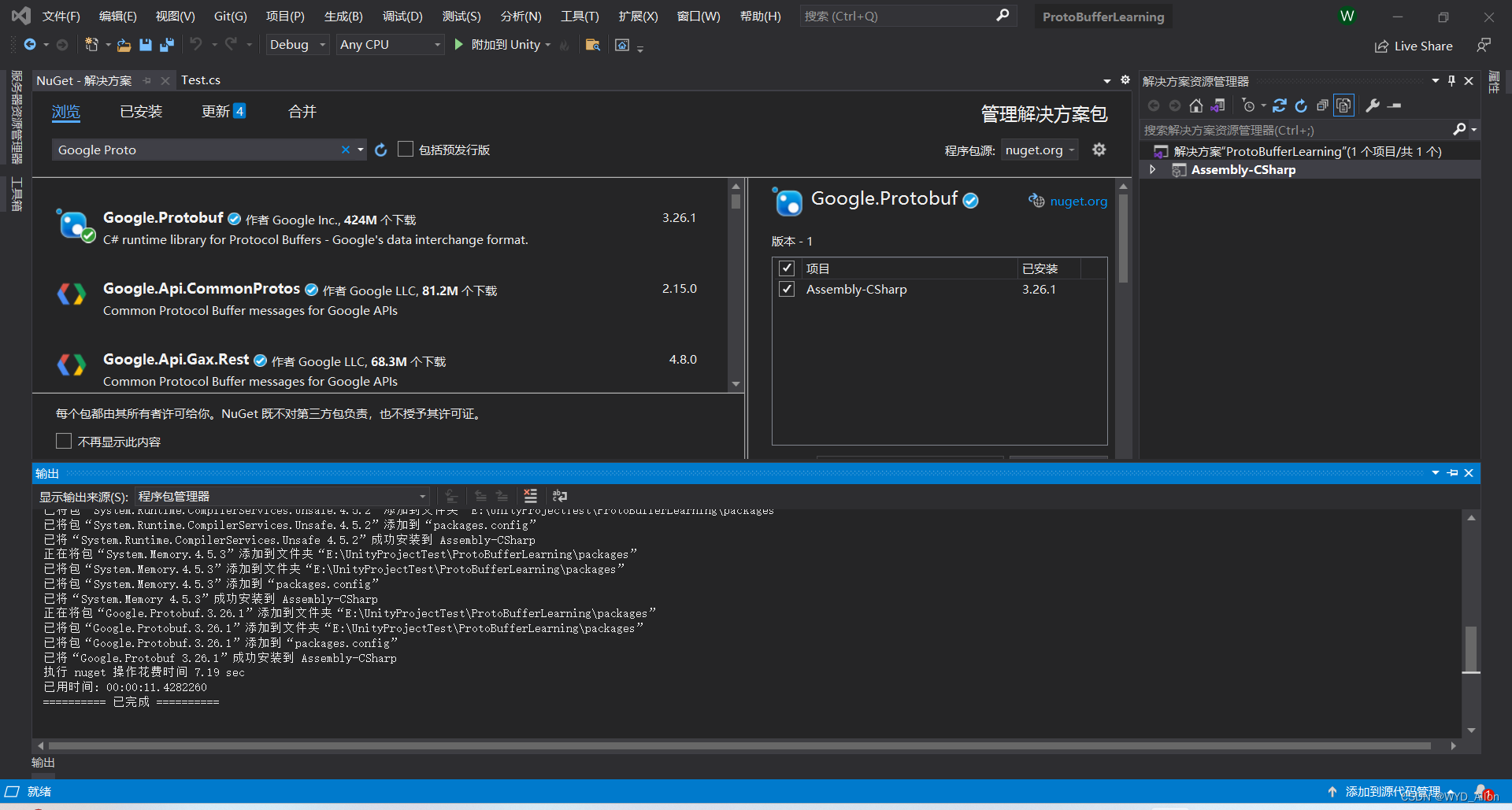
Task: Click the sync with active document icon
Action: (x=1280, y=105)
